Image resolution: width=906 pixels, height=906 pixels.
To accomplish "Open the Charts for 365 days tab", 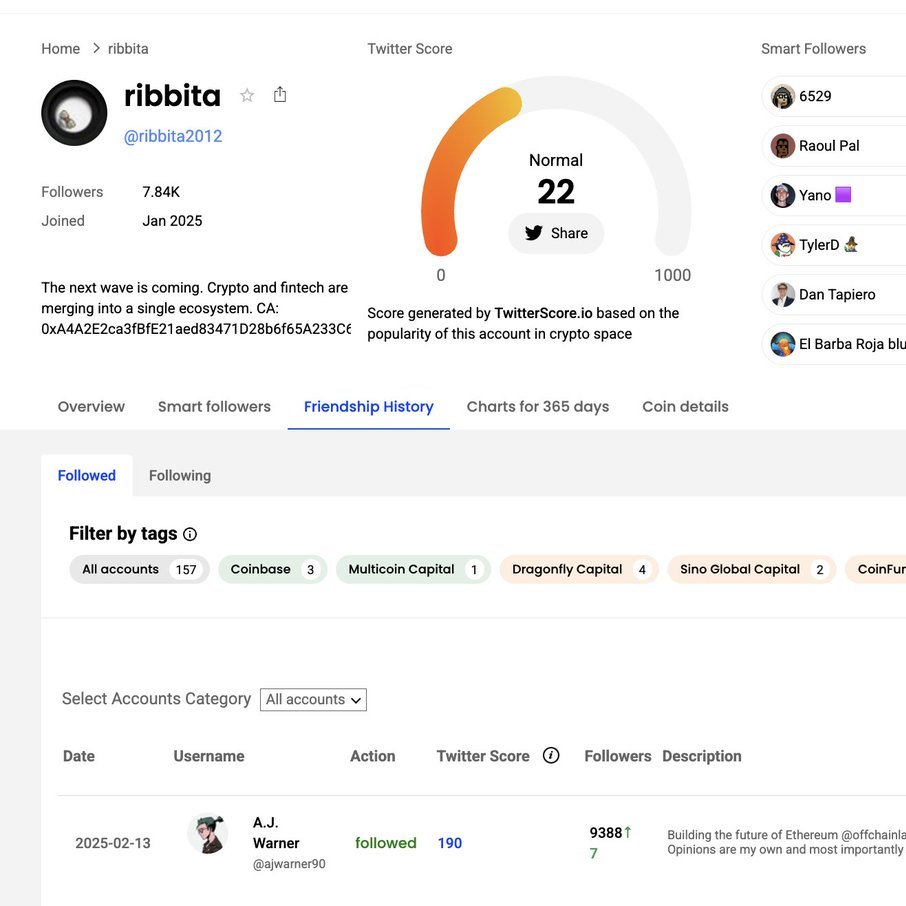I will click(538, 407).
